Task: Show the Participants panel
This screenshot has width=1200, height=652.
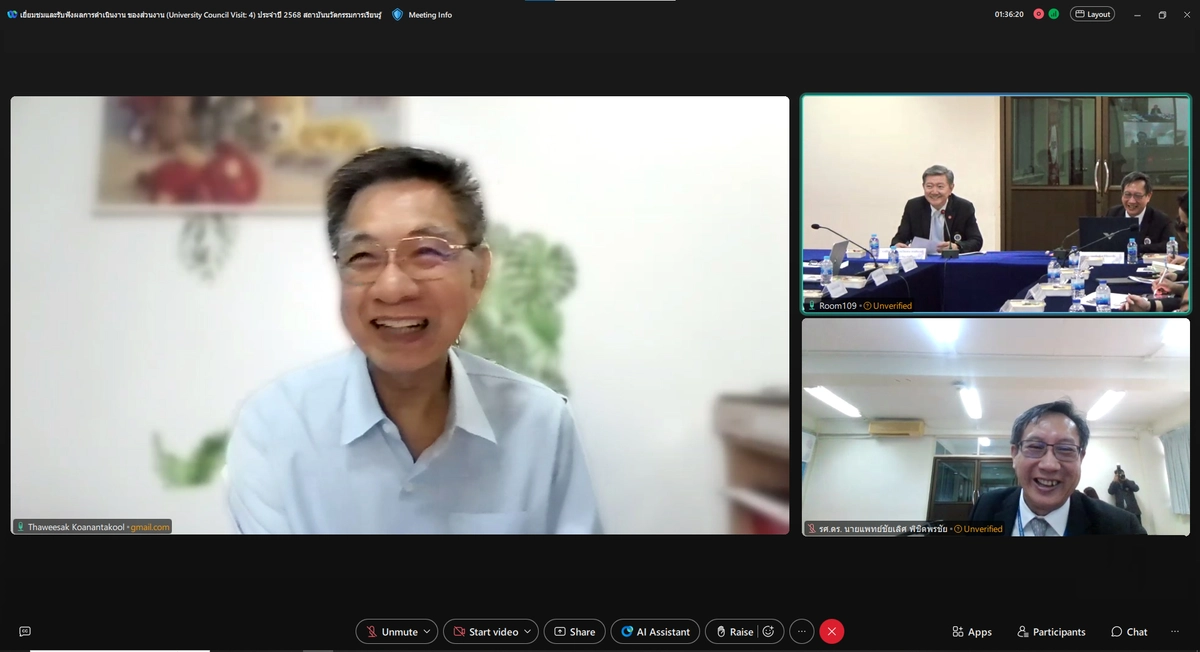Action: (1051, 632)
